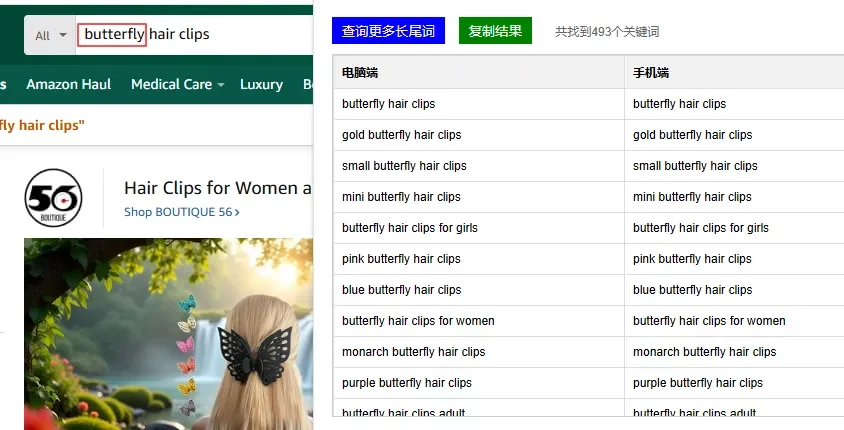Select 'monarch butterfly hair clips' desktop keyword
Viewport: 844px width, 430px height.
coord(413,352)
